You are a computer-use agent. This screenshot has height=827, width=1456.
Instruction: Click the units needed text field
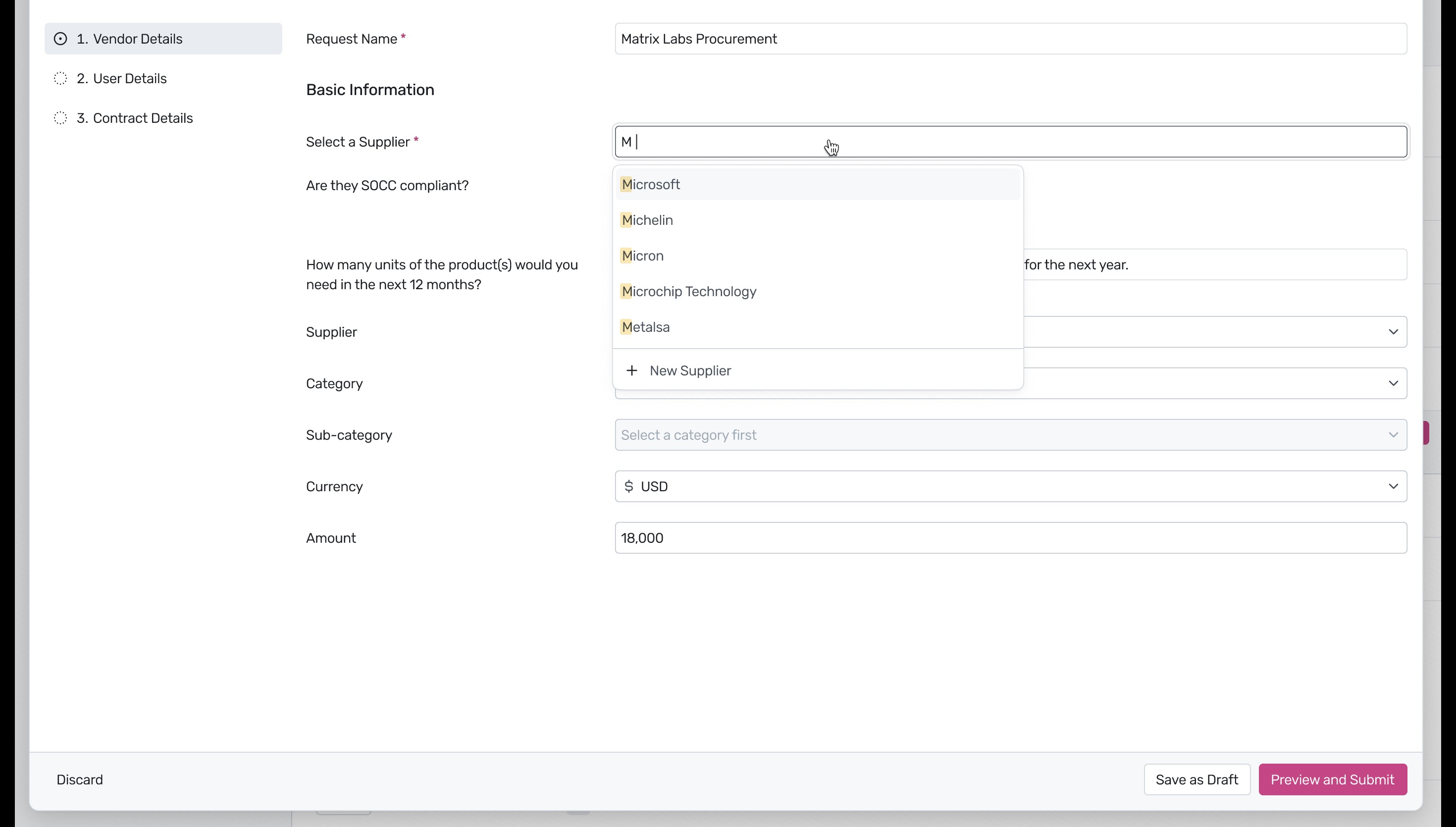[x=1215, y=265]
